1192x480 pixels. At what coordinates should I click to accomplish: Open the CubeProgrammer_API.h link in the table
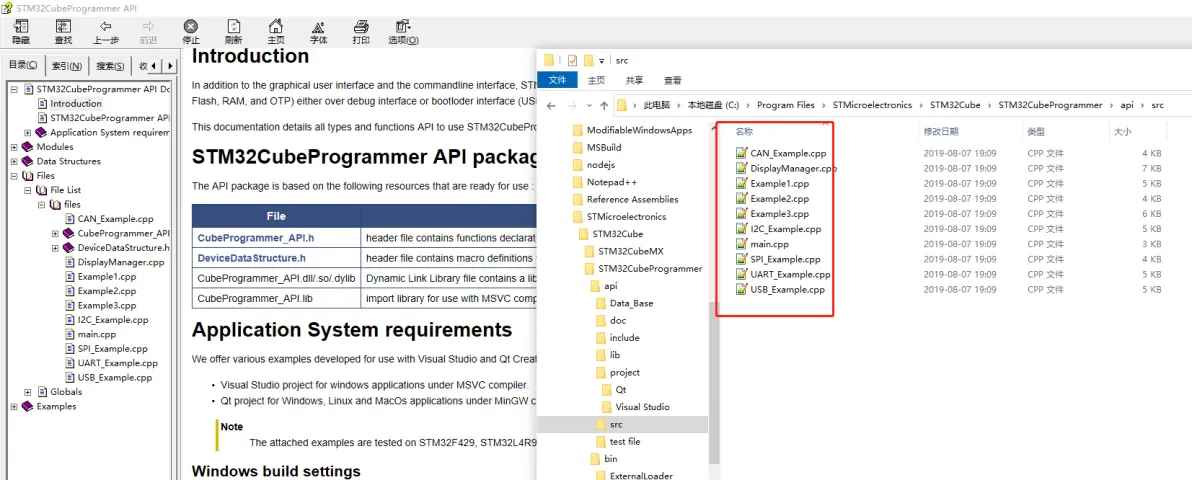(256, 238)
